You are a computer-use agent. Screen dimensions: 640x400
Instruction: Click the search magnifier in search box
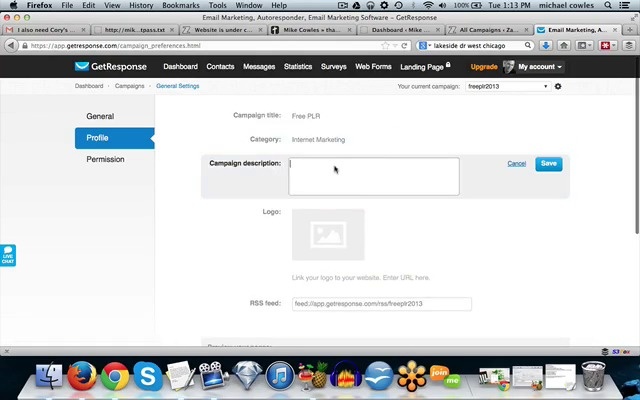(528, 45)
